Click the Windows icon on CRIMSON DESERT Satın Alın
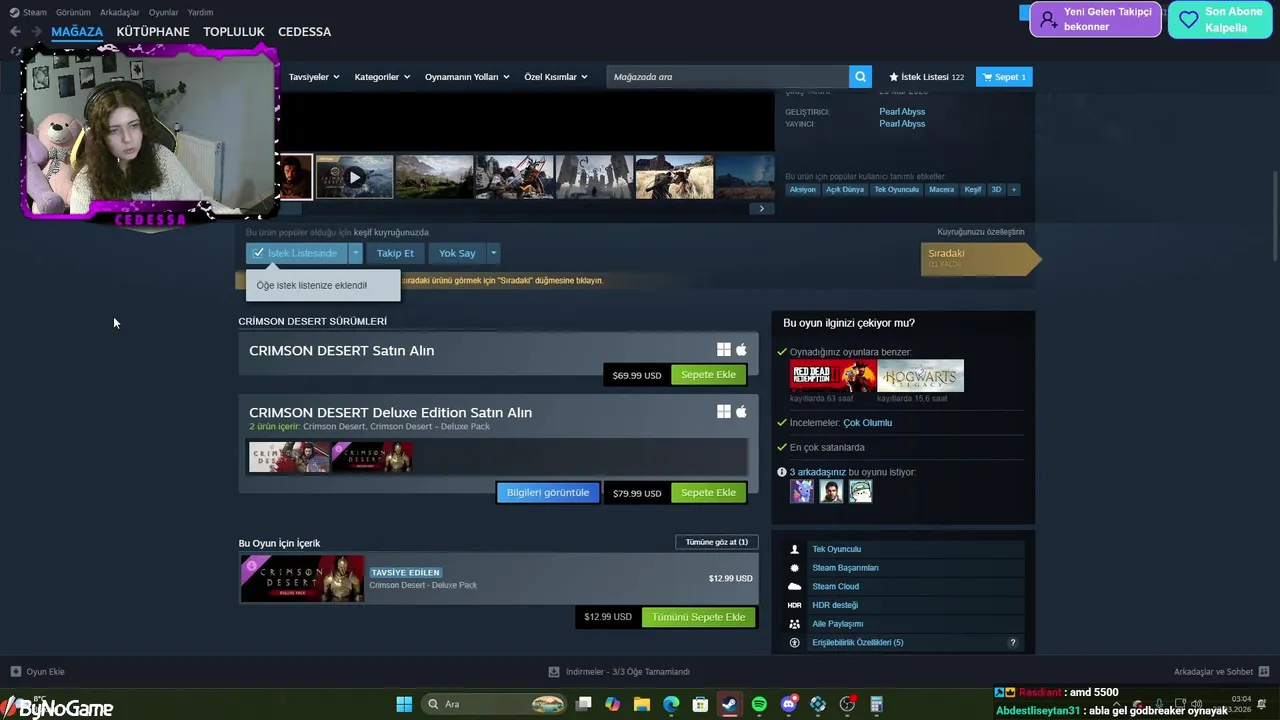 click(723, 350)
